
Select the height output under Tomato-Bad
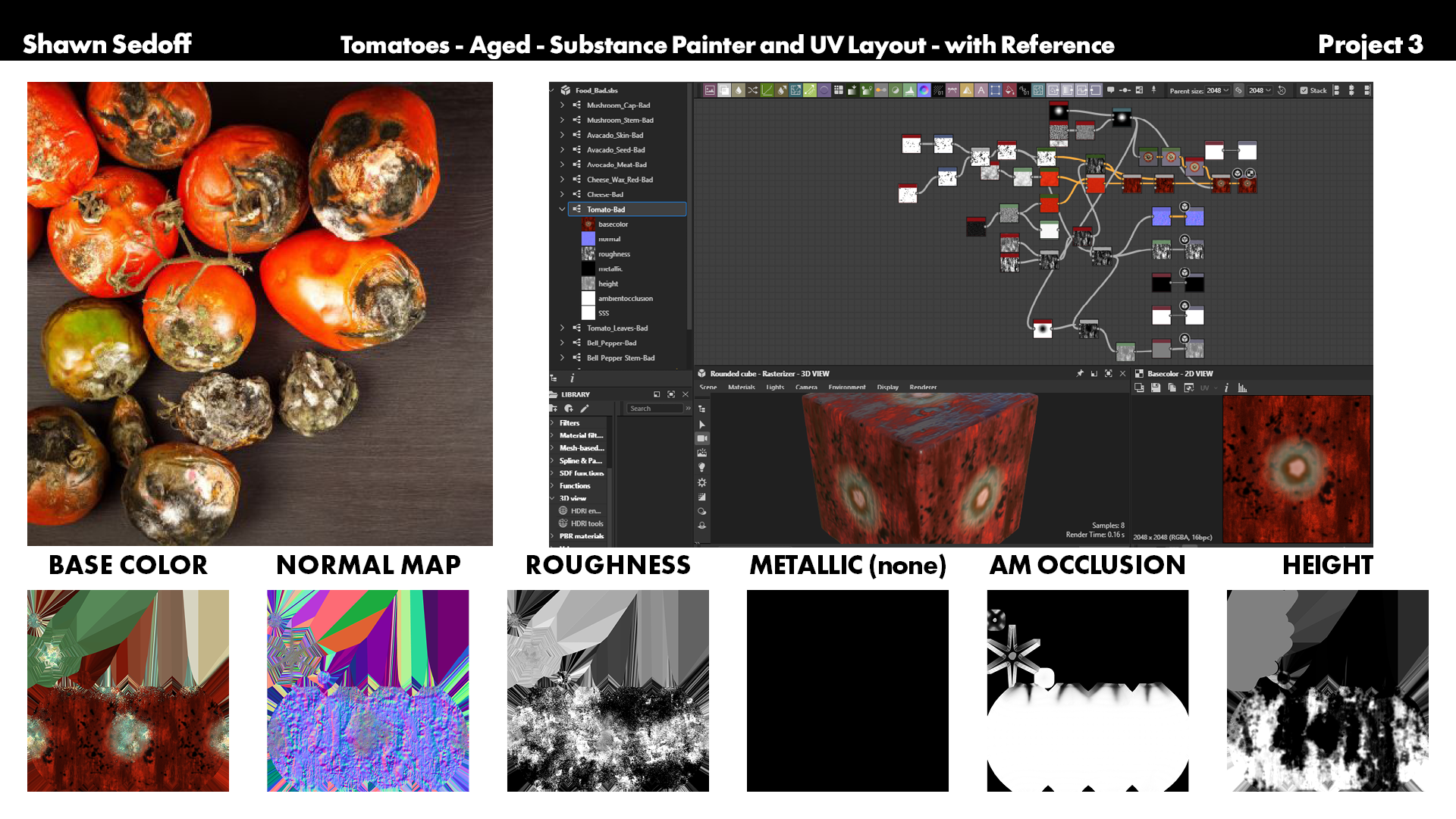pos(608,284)
